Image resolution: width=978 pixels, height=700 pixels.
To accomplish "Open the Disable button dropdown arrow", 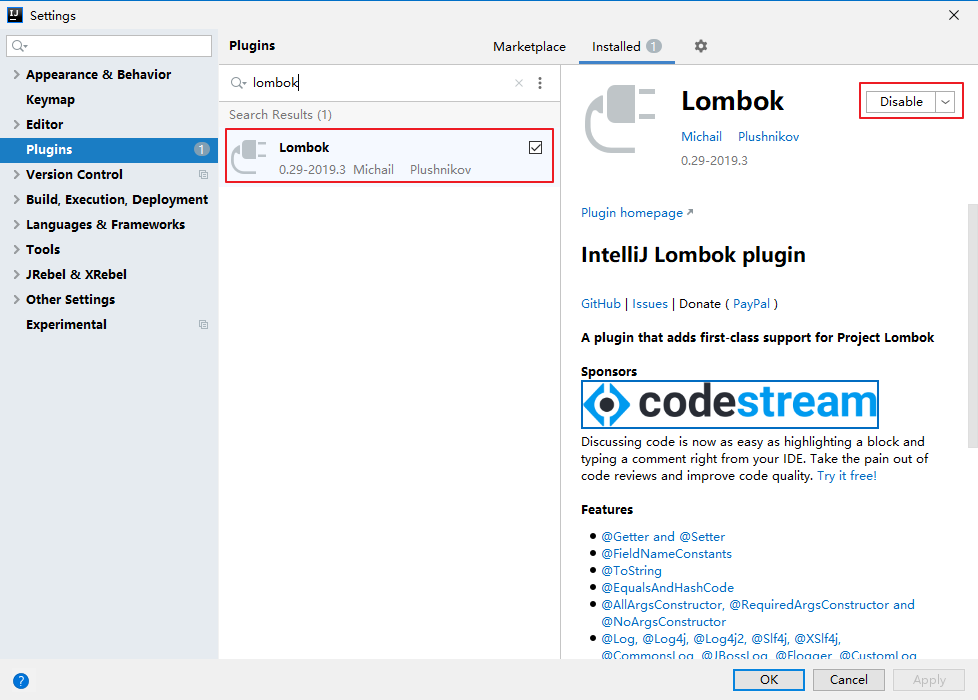I will (946, 102).
